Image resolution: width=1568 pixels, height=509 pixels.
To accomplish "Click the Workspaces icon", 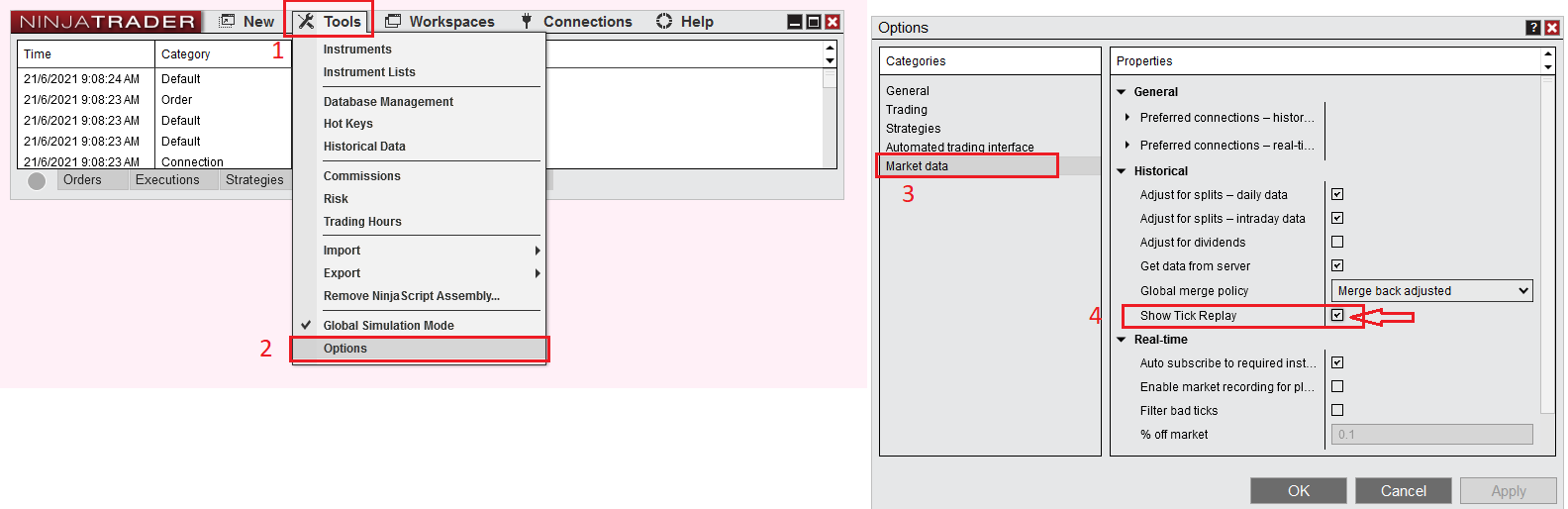I will [x=393, y=22].
